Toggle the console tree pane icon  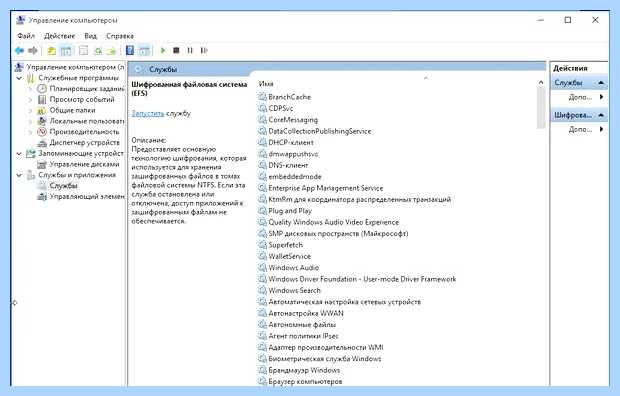[x=66, y=51]
